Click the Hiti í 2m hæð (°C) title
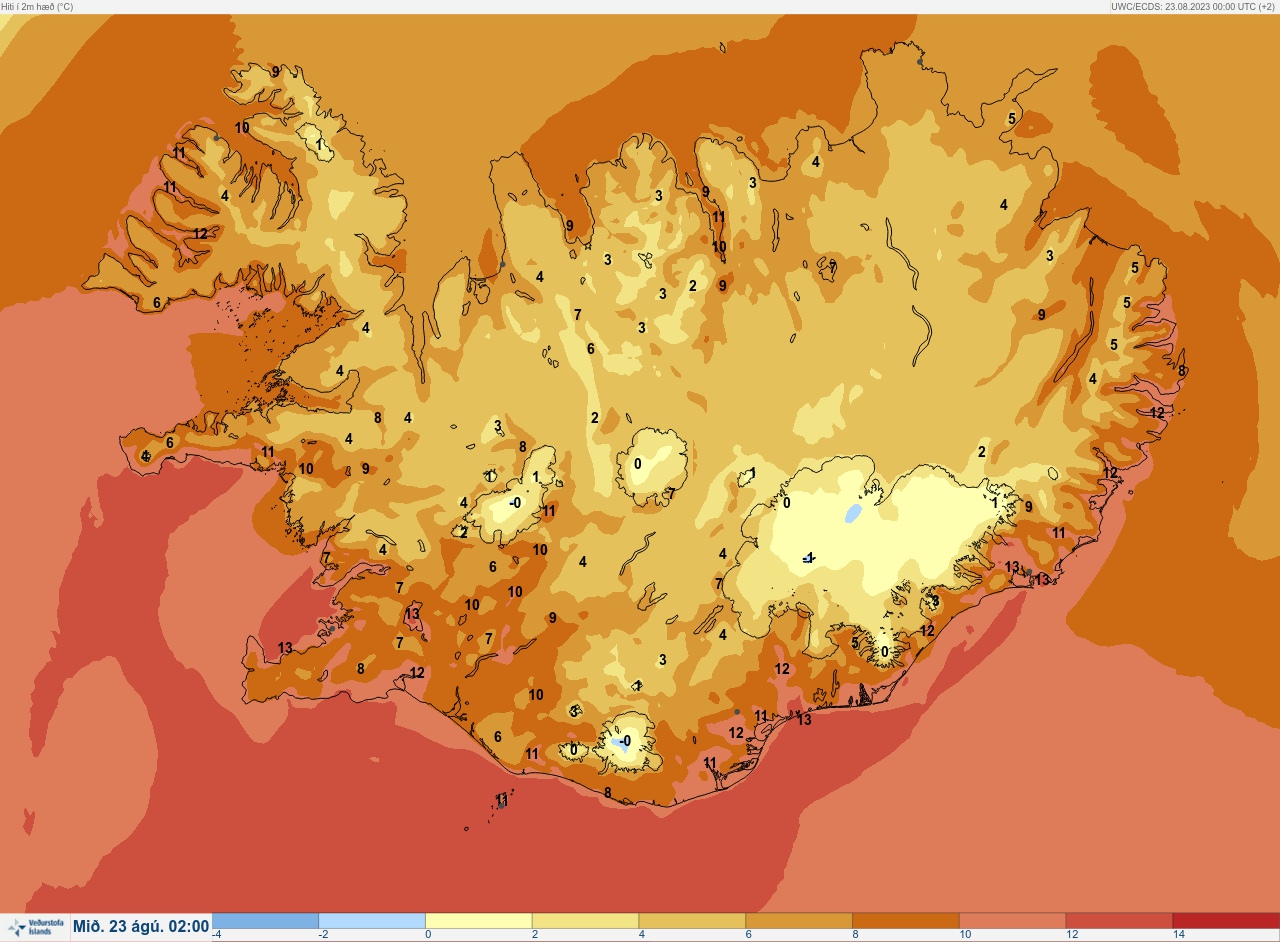Image resolution: width=1280 pixels, height=942 pixels. point(38,6)
